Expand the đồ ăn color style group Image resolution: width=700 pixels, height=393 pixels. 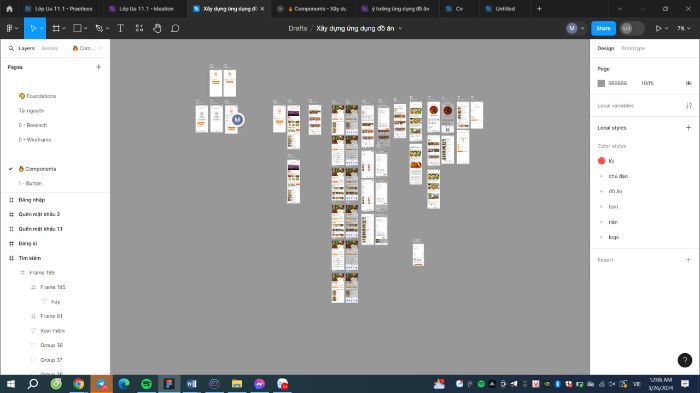(601, 191)
